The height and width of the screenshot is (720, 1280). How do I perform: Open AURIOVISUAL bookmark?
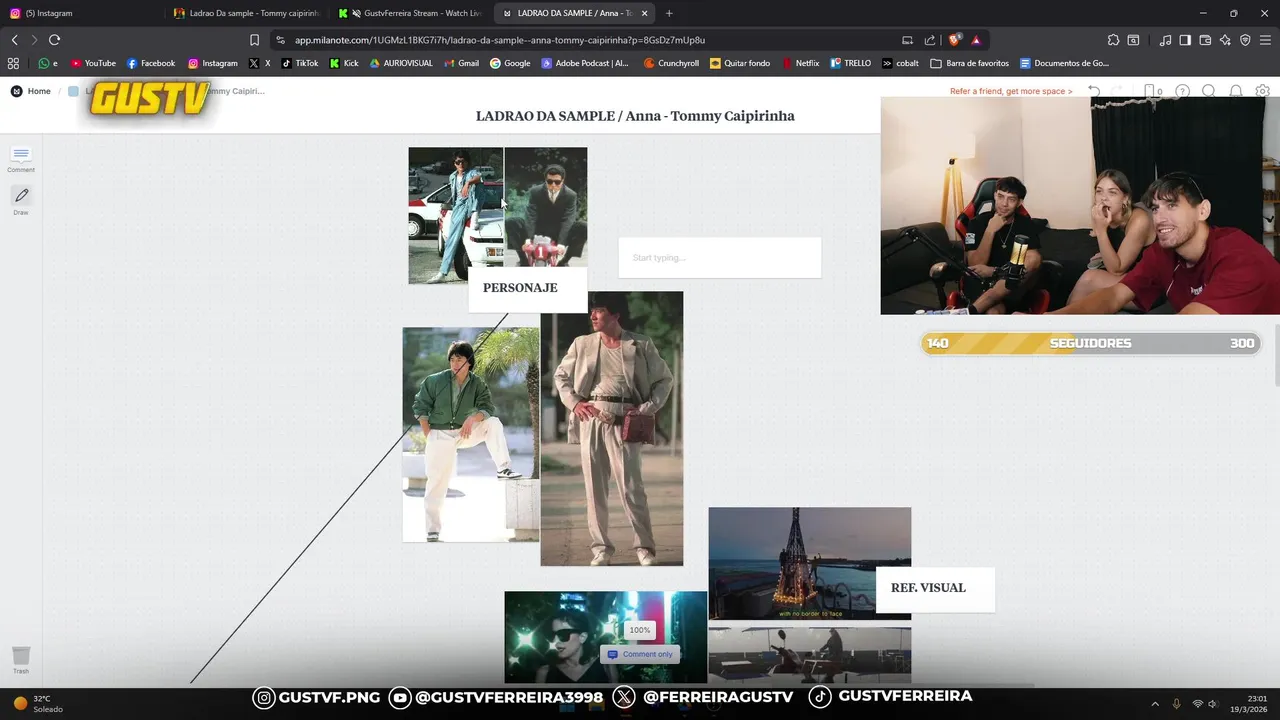coord(401,63)
